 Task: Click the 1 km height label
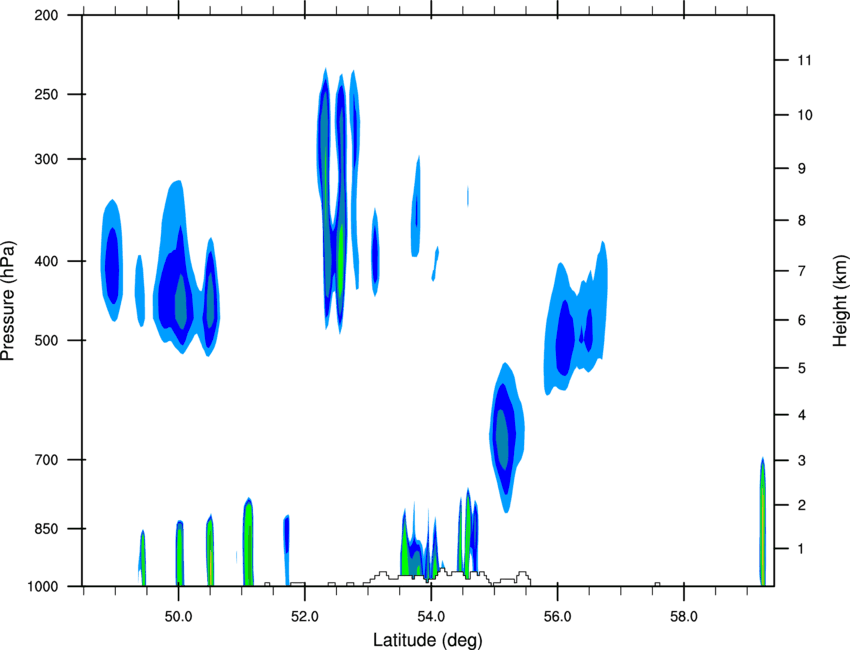(x=801, y=549)
